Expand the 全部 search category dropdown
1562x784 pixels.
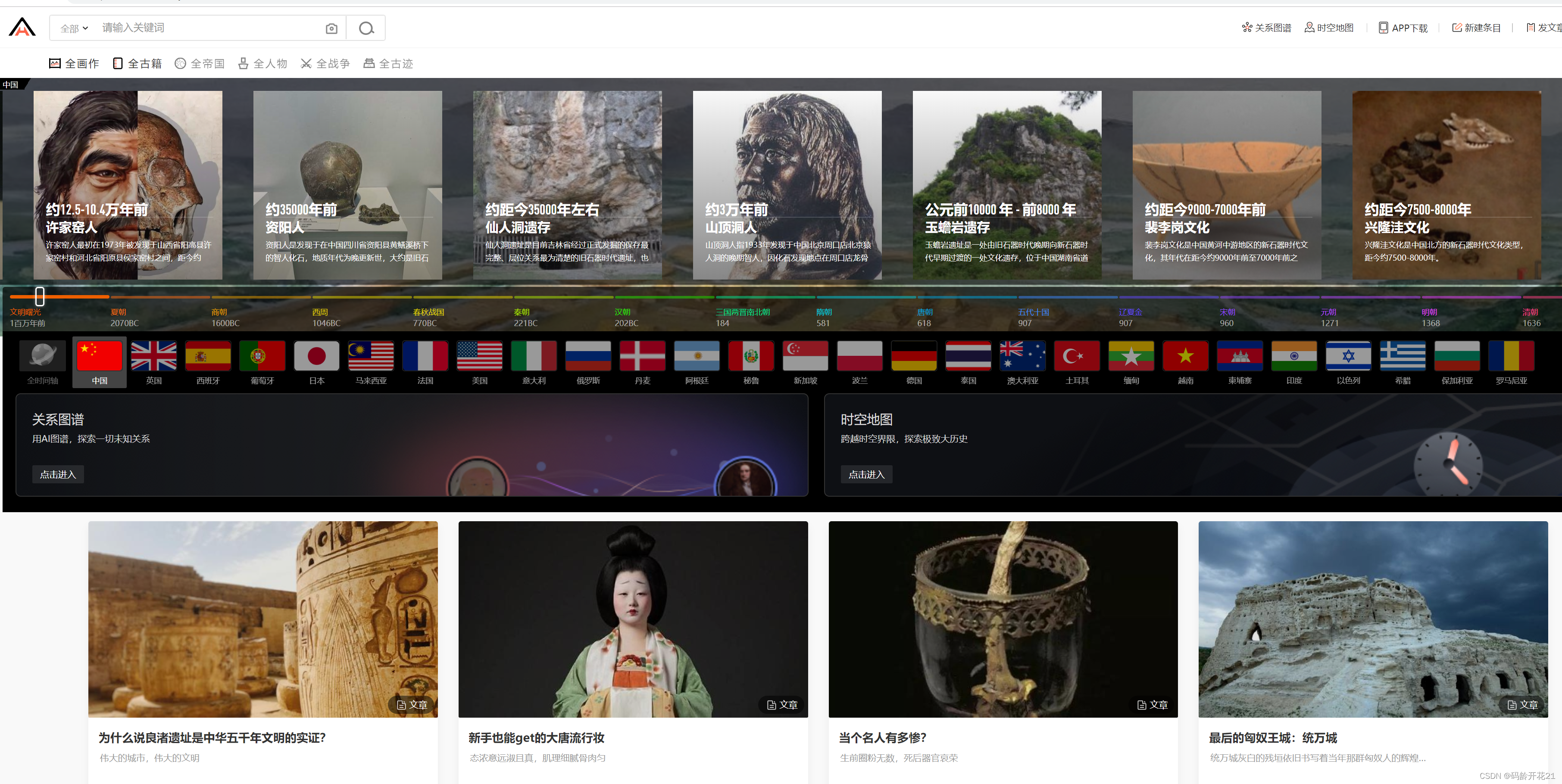click(74, 28)
